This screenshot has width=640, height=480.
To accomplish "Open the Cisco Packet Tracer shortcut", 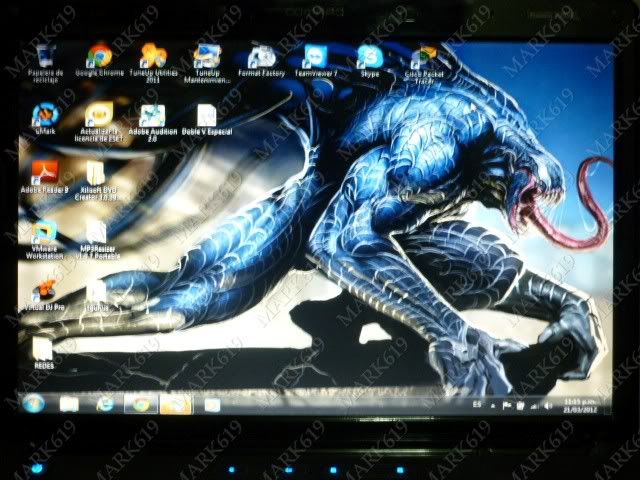I will tap(424, 65).
